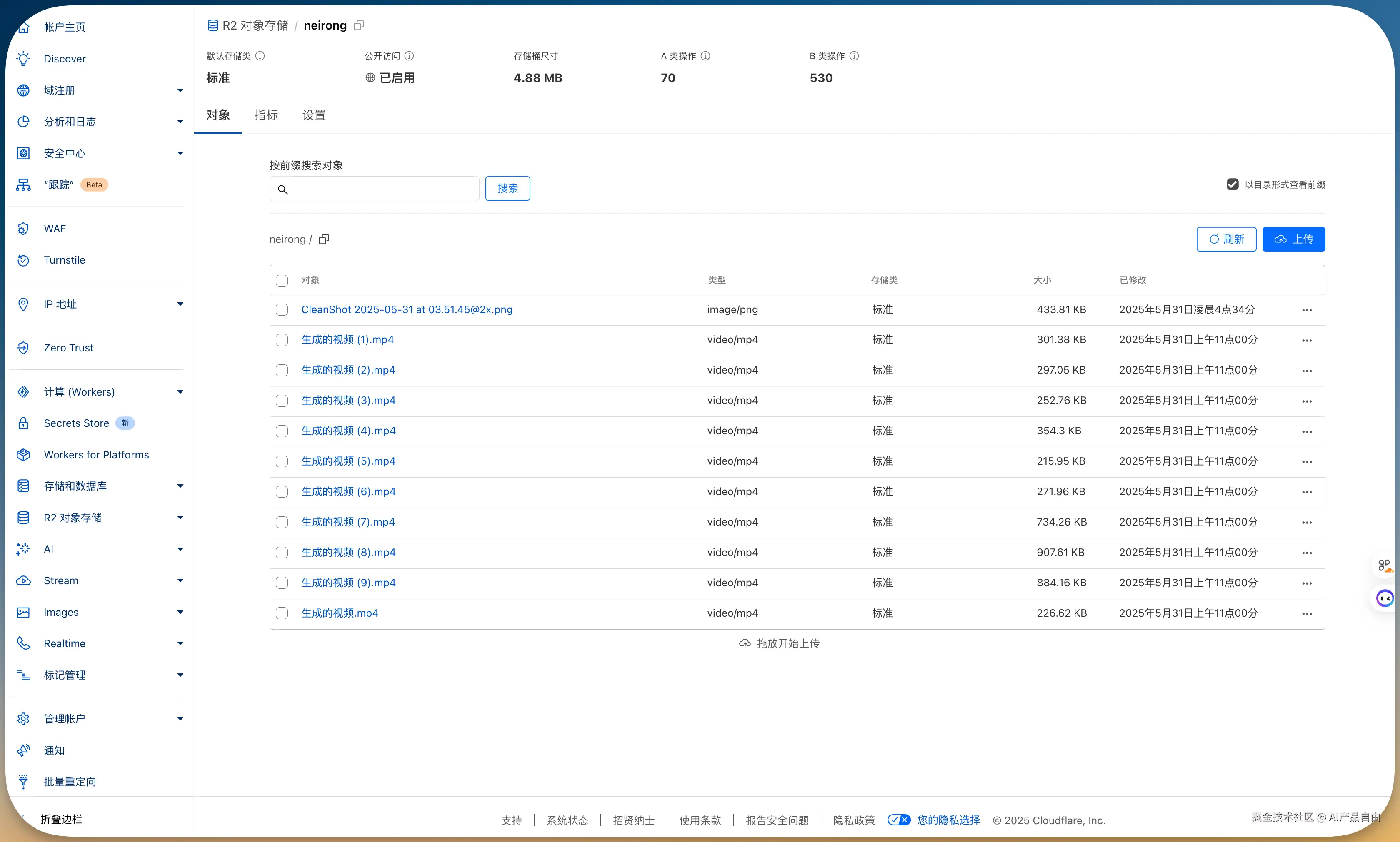Open Secrets Store lock icon
Viewport: 1400px width, 842px height.
23,423
